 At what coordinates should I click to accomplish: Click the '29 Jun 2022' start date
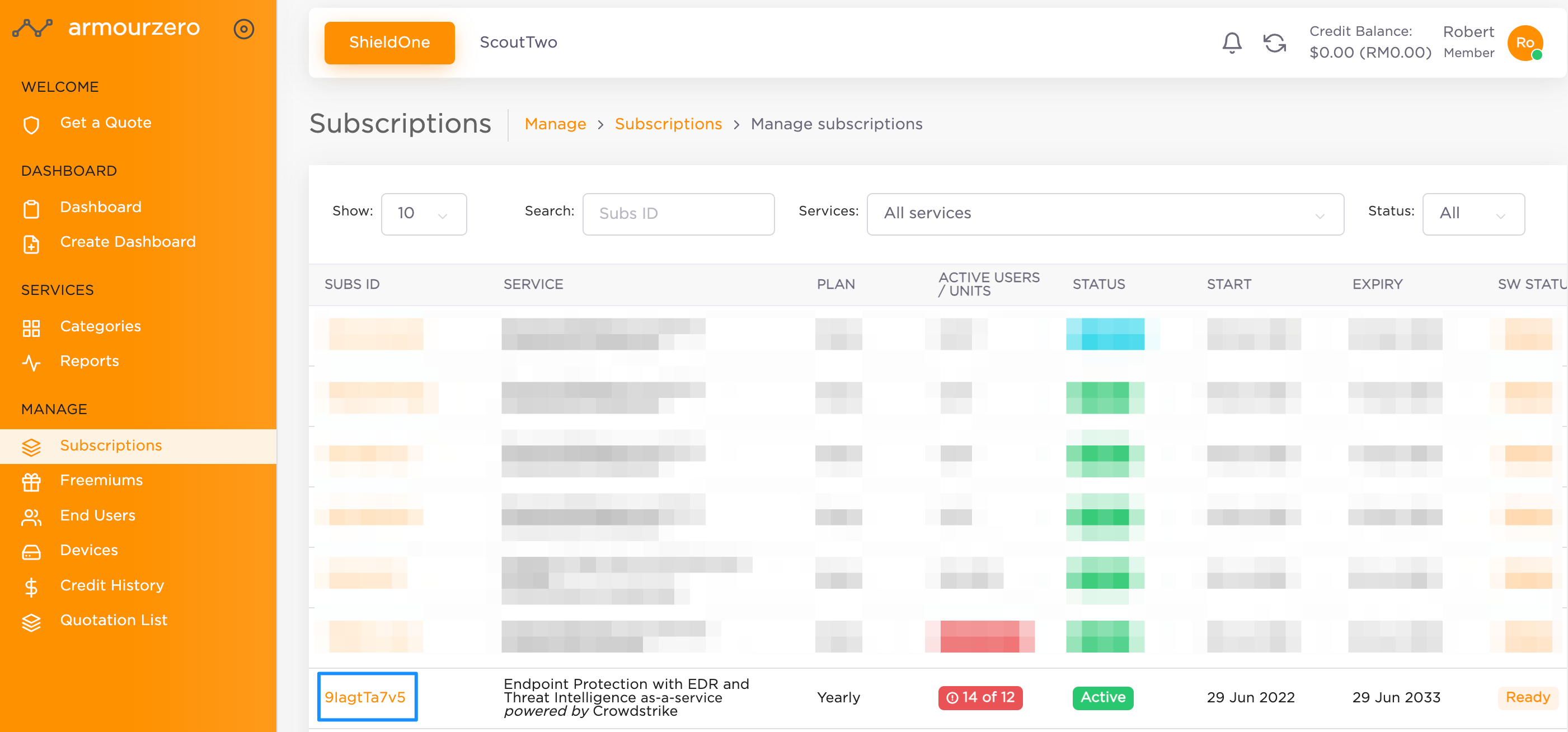(x=1251, y=697)
